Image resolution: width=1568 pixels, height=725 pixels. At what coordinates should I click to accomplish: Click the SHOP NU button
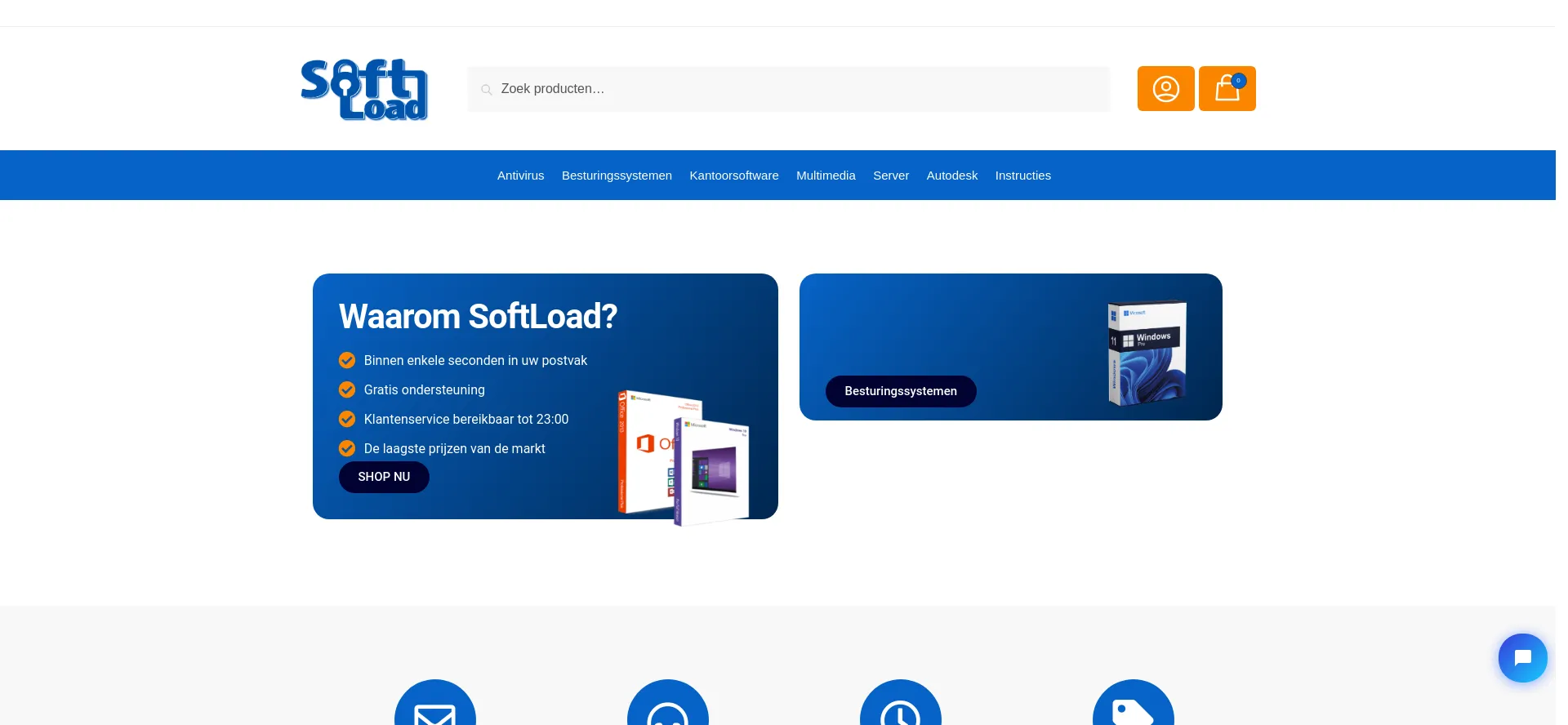coord(384,477)
